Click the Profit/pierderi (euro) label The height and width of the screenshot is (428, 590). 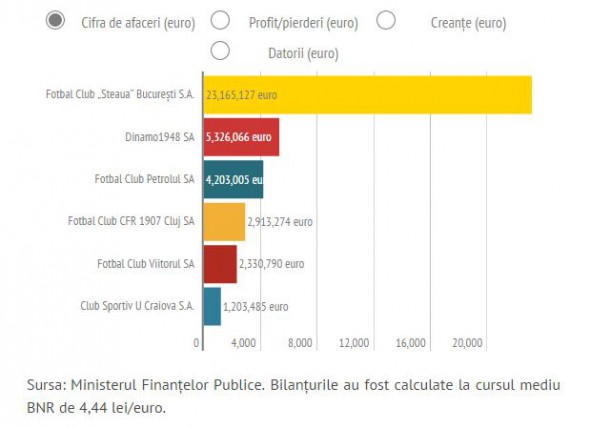(303, 23)
